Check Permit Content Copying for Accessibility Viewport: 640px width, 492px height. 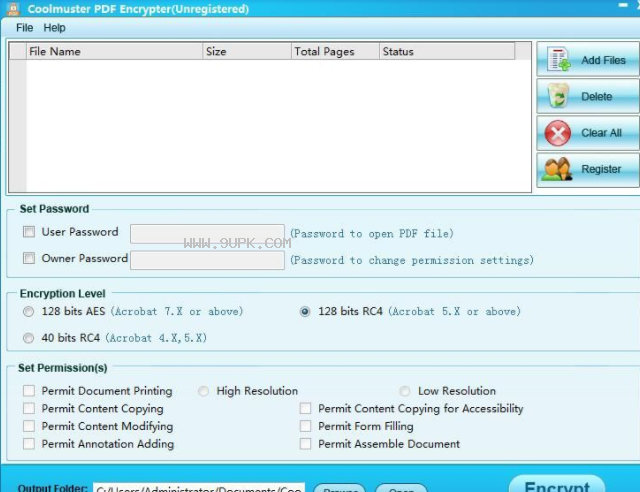coord(305,408)
